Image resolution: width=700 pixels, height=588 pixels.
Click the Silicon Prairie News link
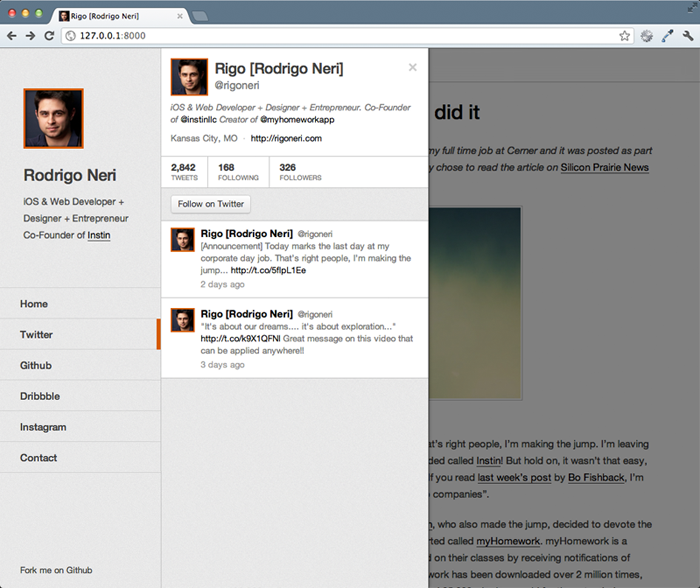pyautogui.click(x=604, y=167)
